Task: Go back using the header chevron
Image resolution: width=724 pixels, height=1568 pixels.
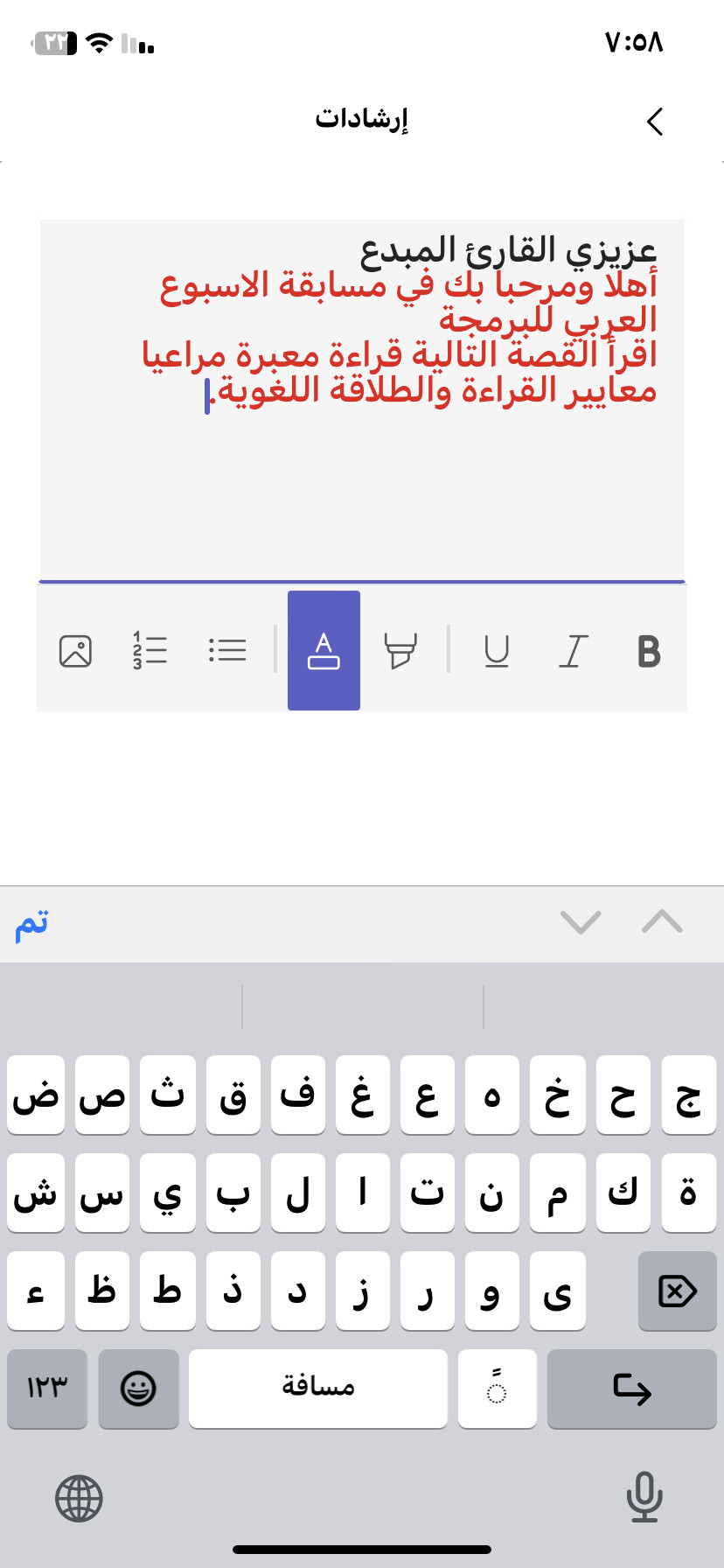Action: 655,122
